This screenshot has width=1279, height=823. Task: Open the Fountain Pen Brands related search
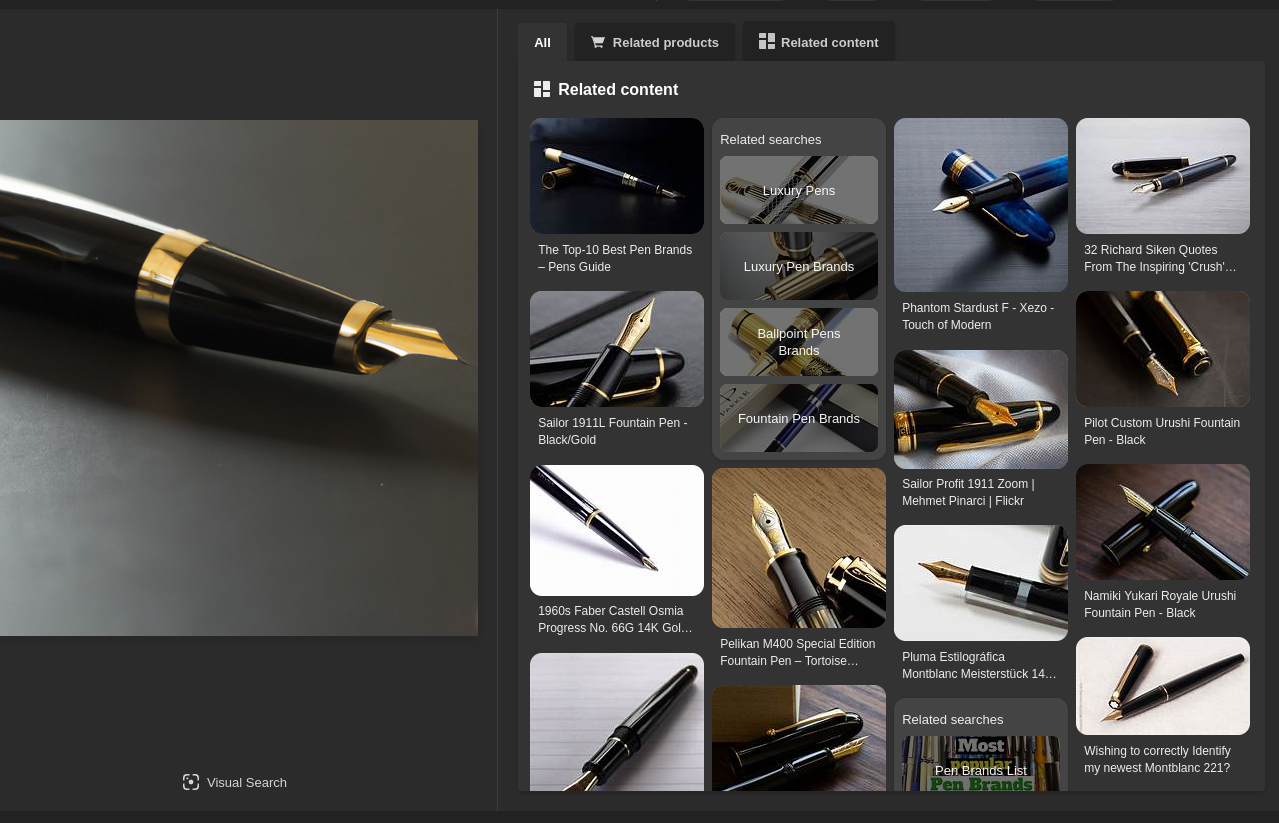tap(799, 418)
